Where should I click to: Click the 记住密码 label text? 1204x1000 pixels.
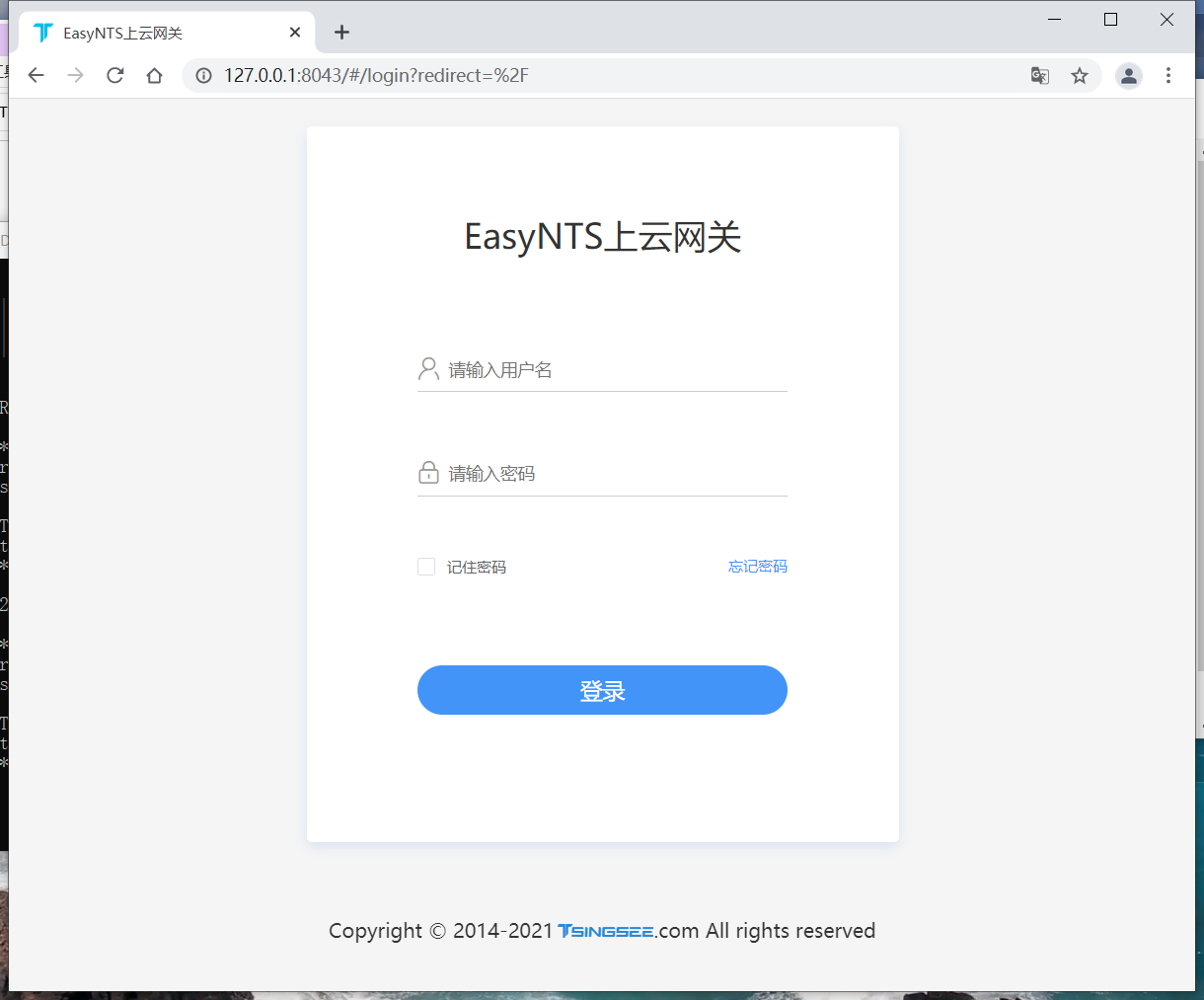pos(477,568)
